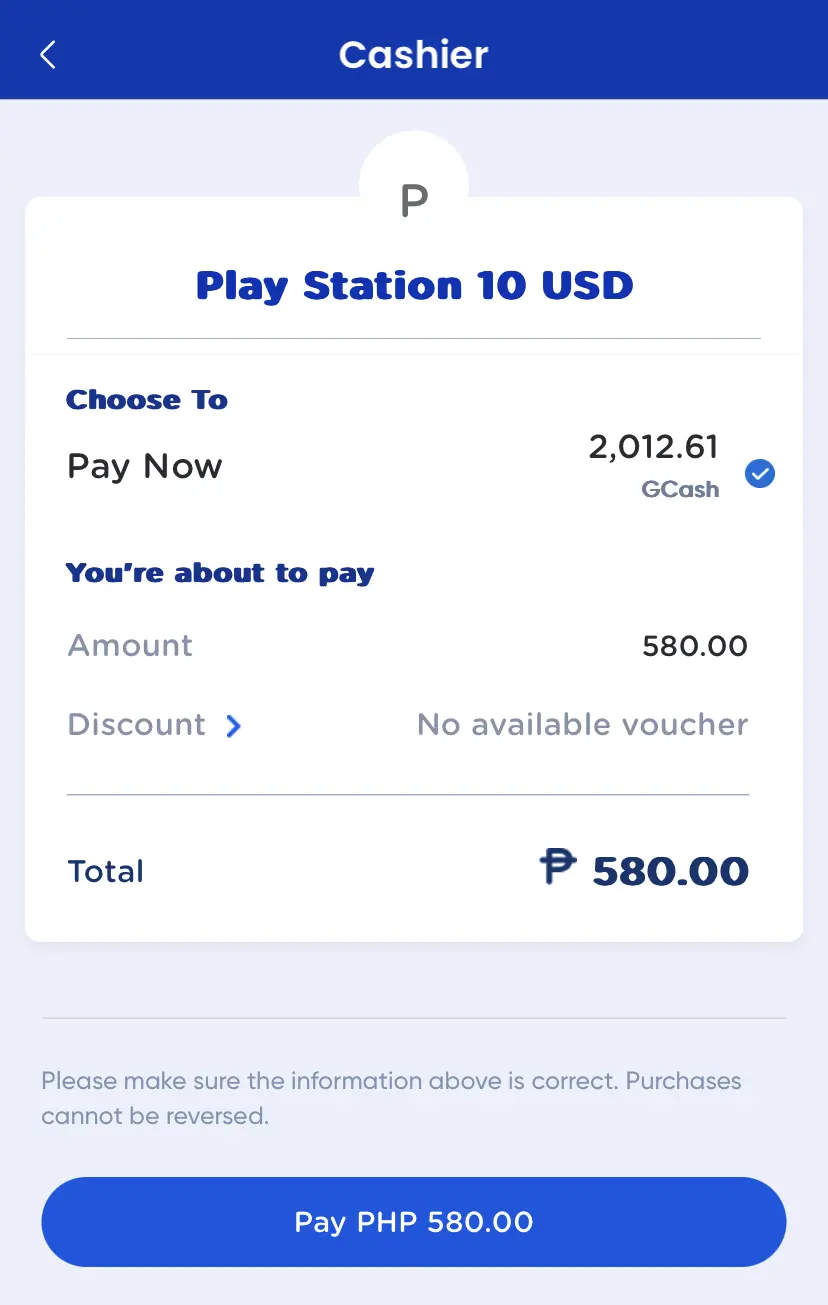Tap the Cashier header title

tap(414, 55)
